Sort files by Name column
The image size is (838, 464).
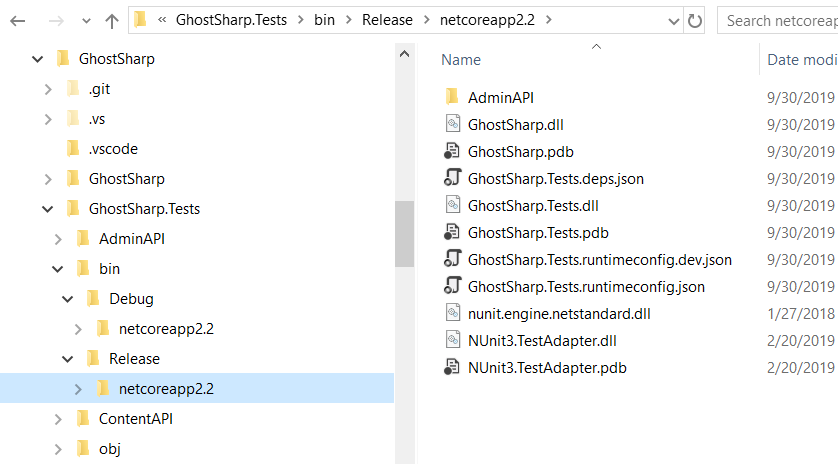[x=461, y=59]
